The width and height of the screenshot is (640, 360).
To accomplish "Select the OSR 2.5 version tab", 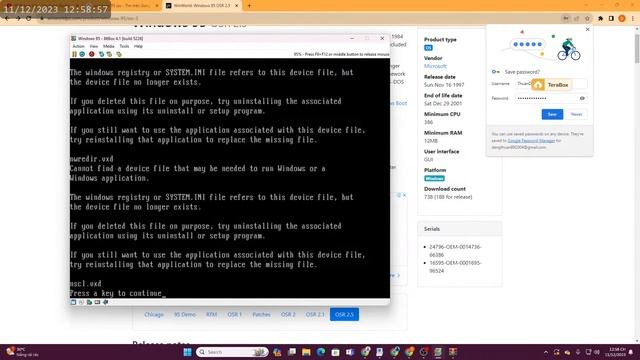I will [x=344, y=315].
